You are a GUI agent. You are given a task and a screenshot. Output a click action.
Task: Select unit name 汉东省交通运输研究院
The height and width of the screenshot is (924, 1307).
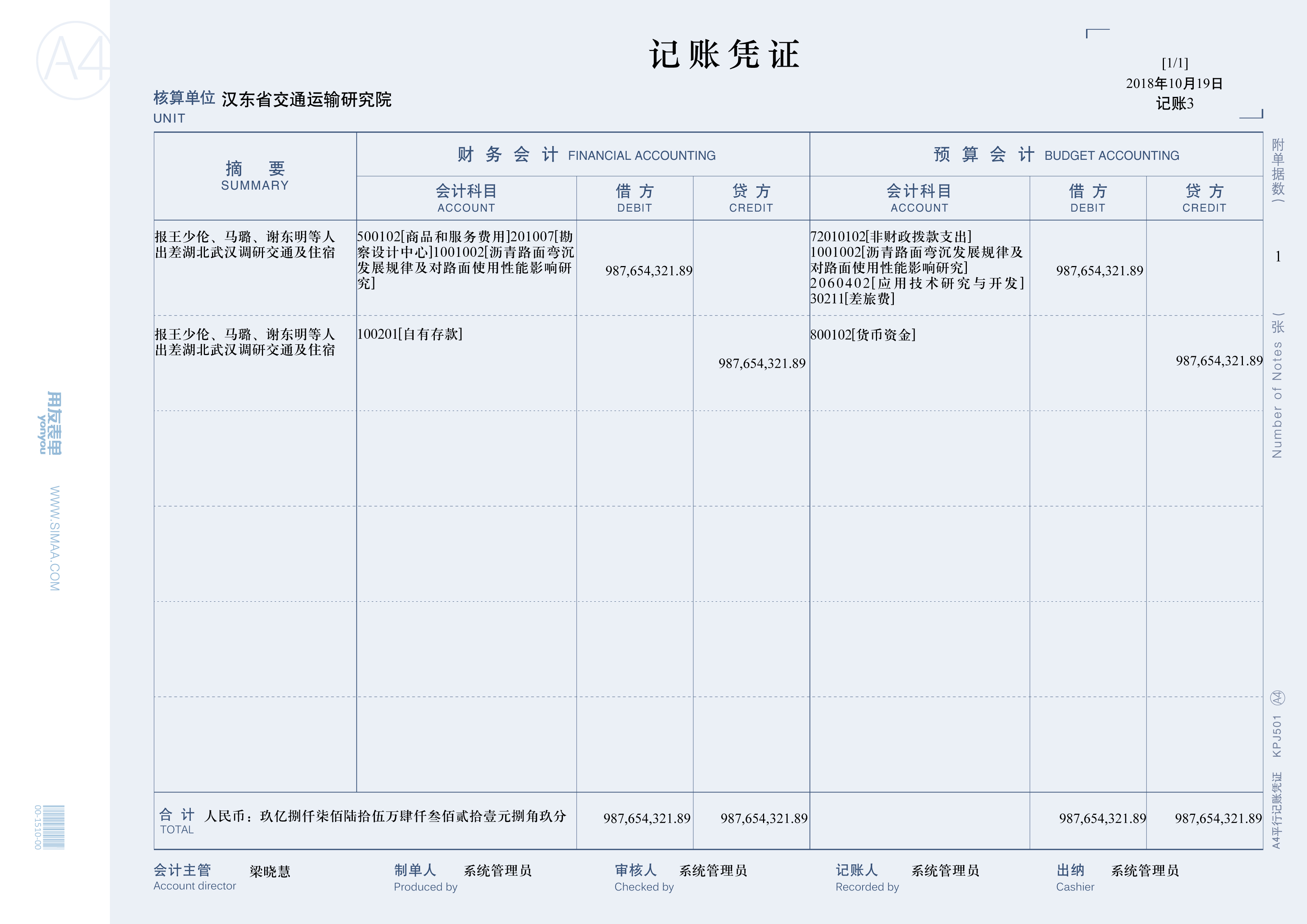(306, 99)
